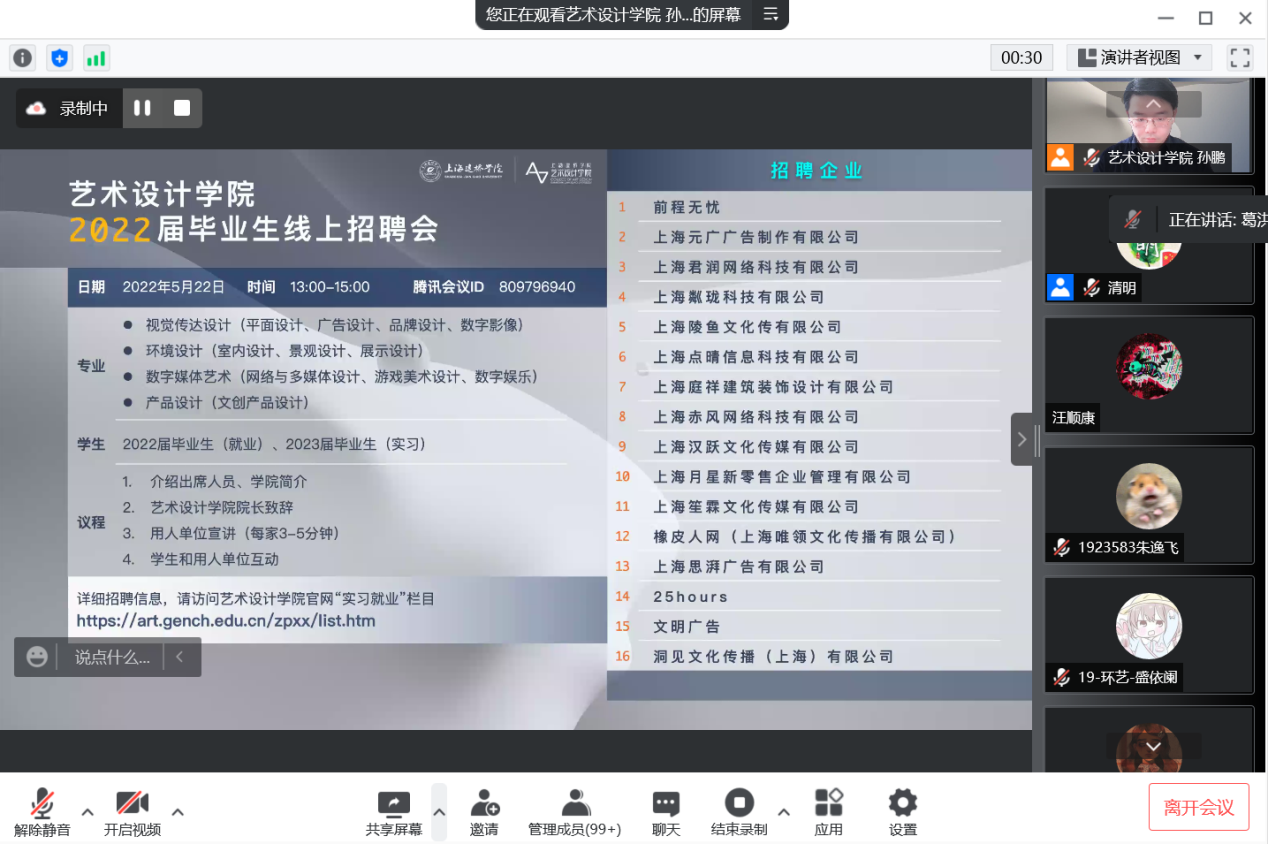Unmute microphone with 解除静音
The height and width of the screenshot is (844, 1268).
pyautogui.click(x=42, y=812)
